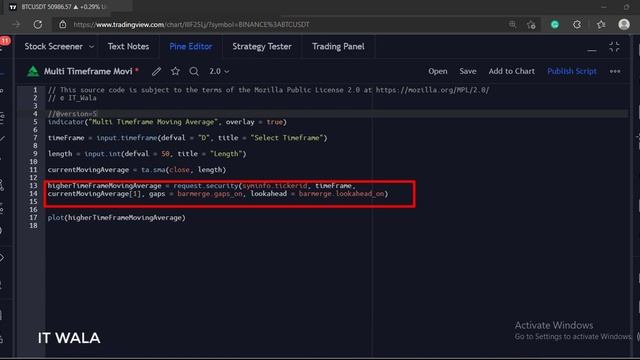Open the three-dot more options menu
This screenshot has width=640, height=360.
click(615, 71)
